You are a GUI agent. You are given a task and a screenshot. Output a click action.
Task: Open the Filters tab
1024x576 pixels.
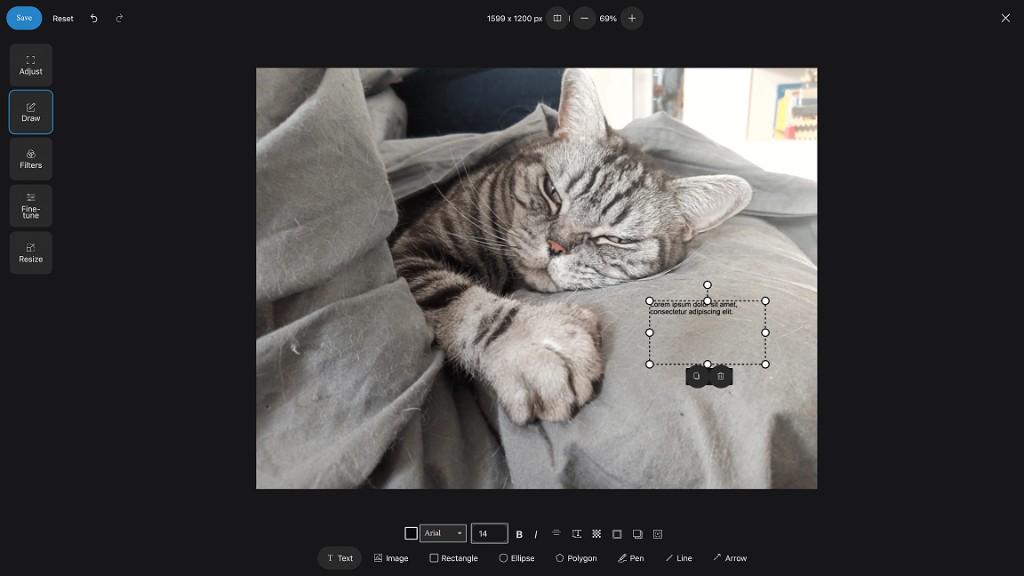31,159
